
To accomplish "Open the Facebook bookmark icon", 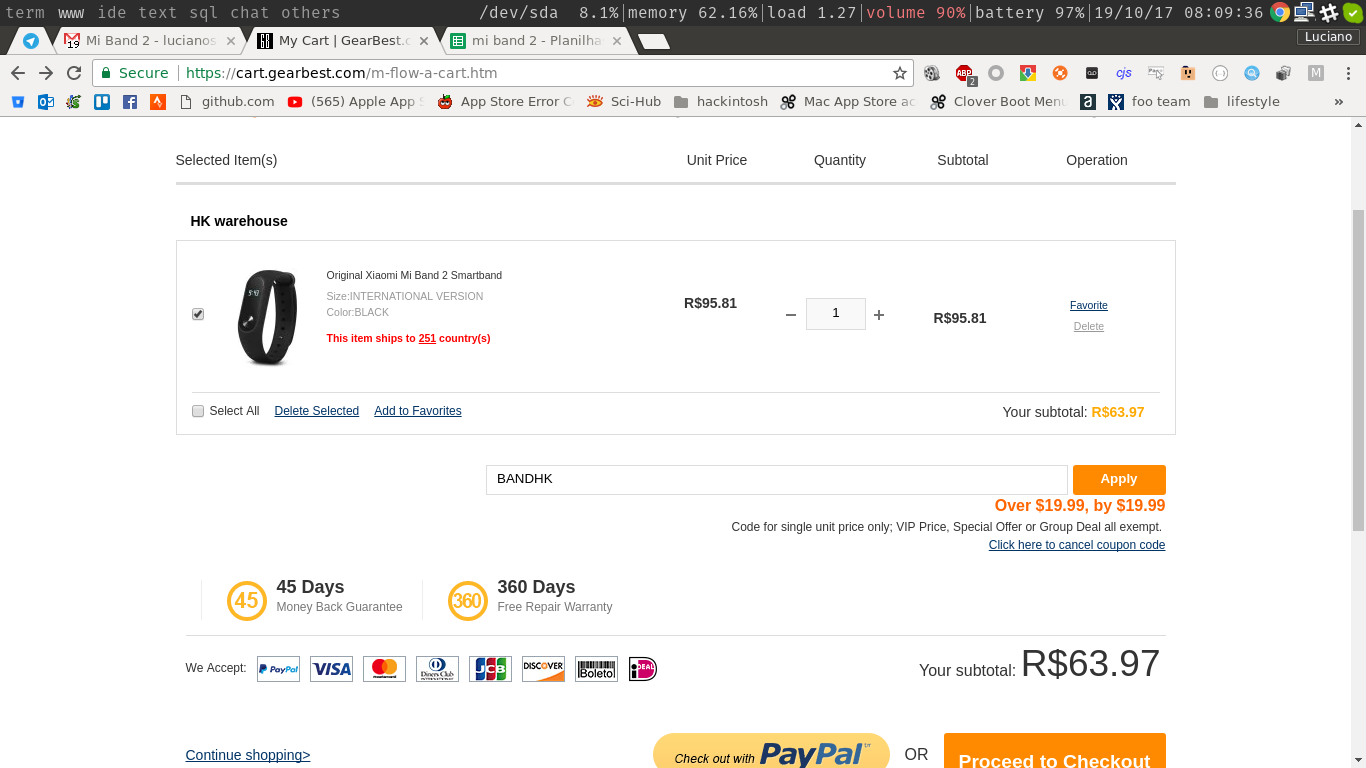I will pos(130,101).
